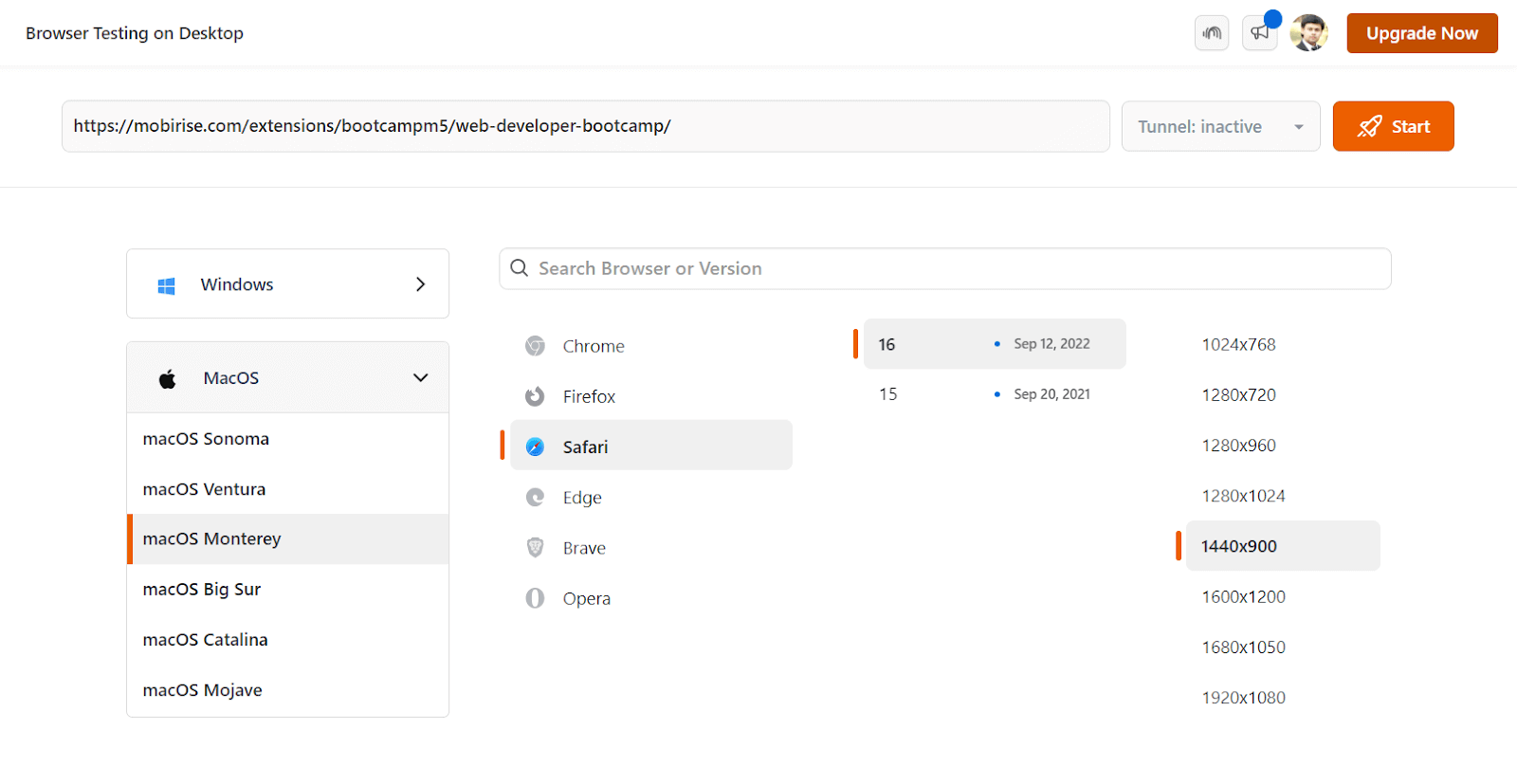Viewport: 1517px width, 784px height.
Task: Select the Firefox label
Action: pos(589,396)
